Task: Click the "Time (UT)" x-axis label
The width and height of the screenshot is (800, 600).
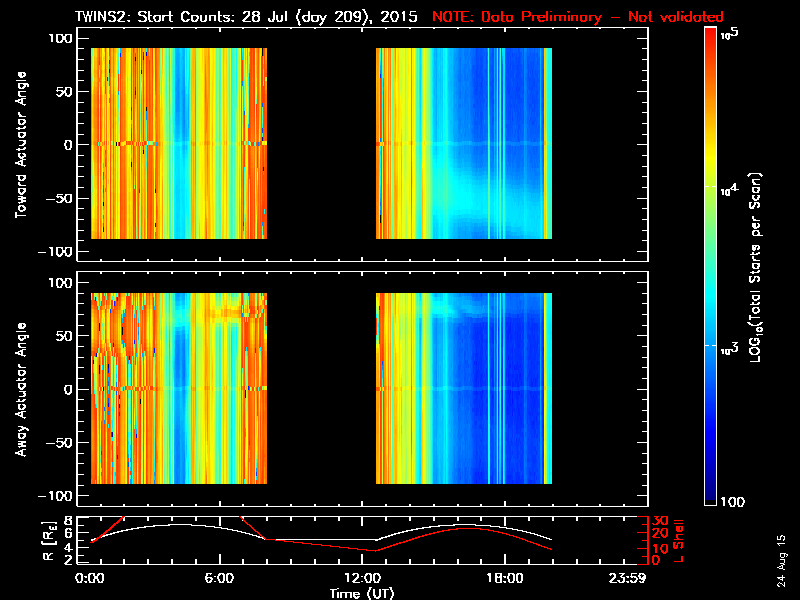Action: click(365, 593)
